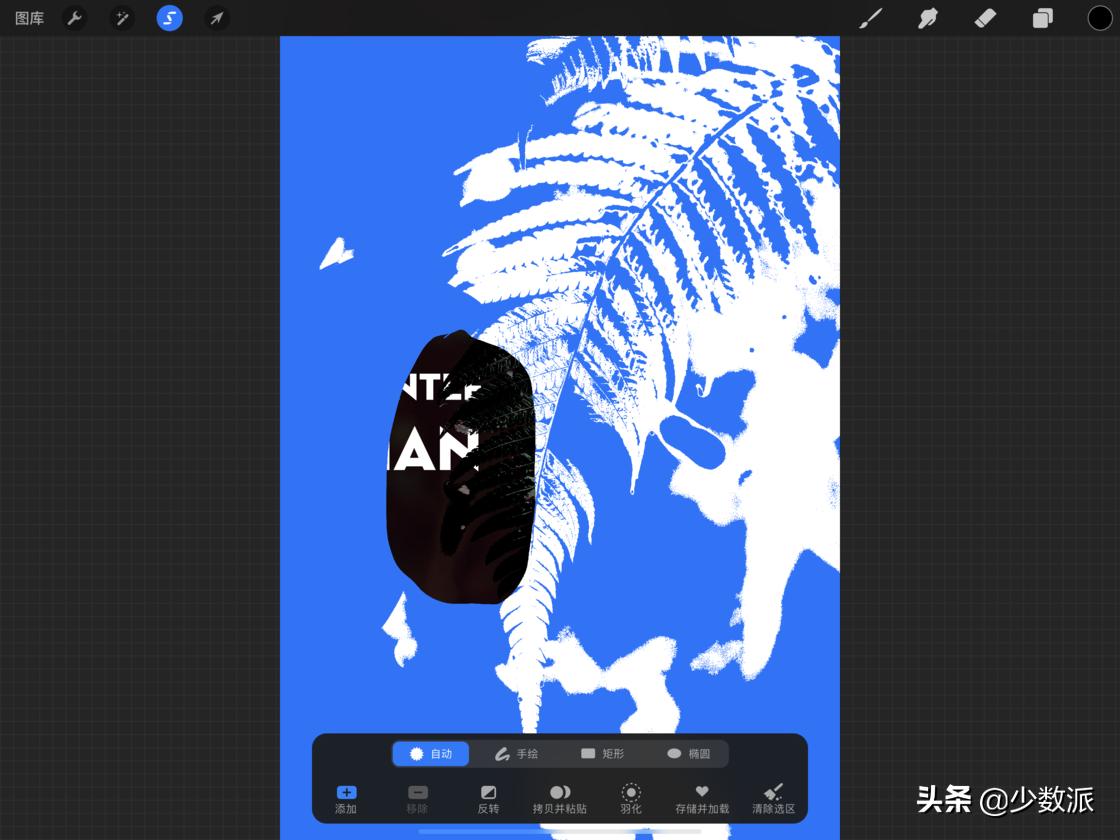
Task: Select the Paint brush tool
Action: tap(870, 17)
